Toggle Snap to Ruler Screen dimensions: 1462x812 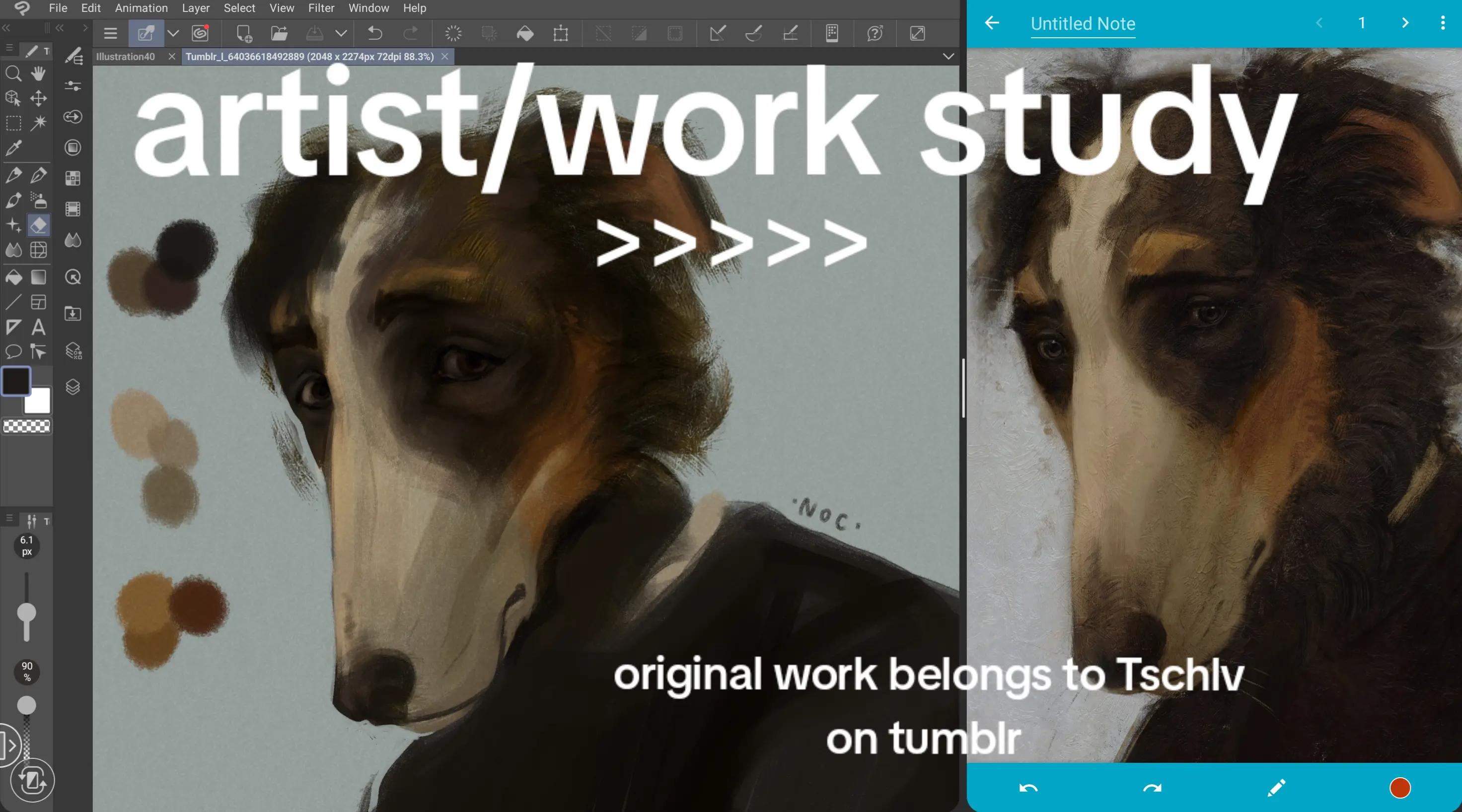click(718, 33)
